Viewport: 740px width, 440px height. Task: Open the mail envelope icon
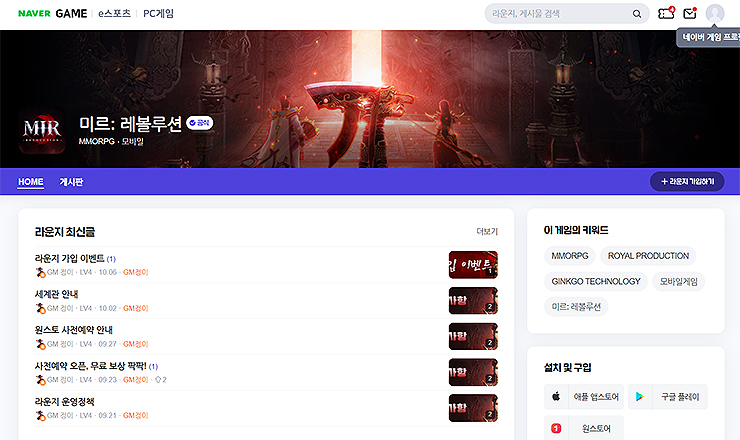pyautogui.click(x=690, y=13)
